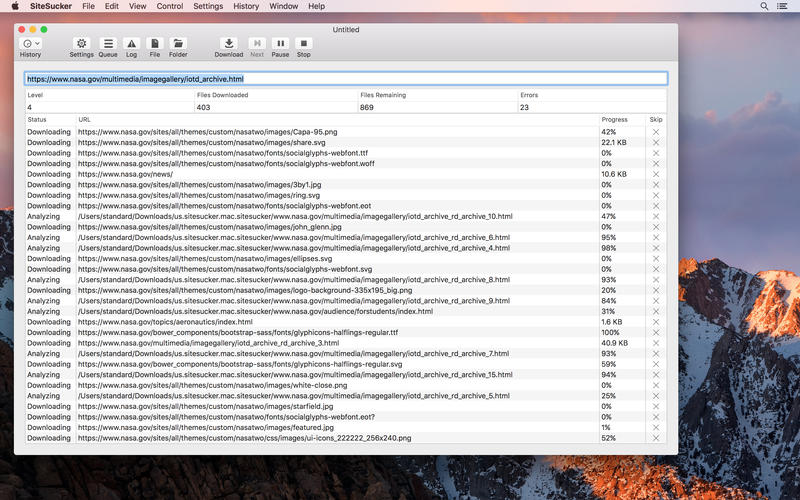Screen dimensions: 800x500
Task: Open the Log warning icon
Action: 131,44
